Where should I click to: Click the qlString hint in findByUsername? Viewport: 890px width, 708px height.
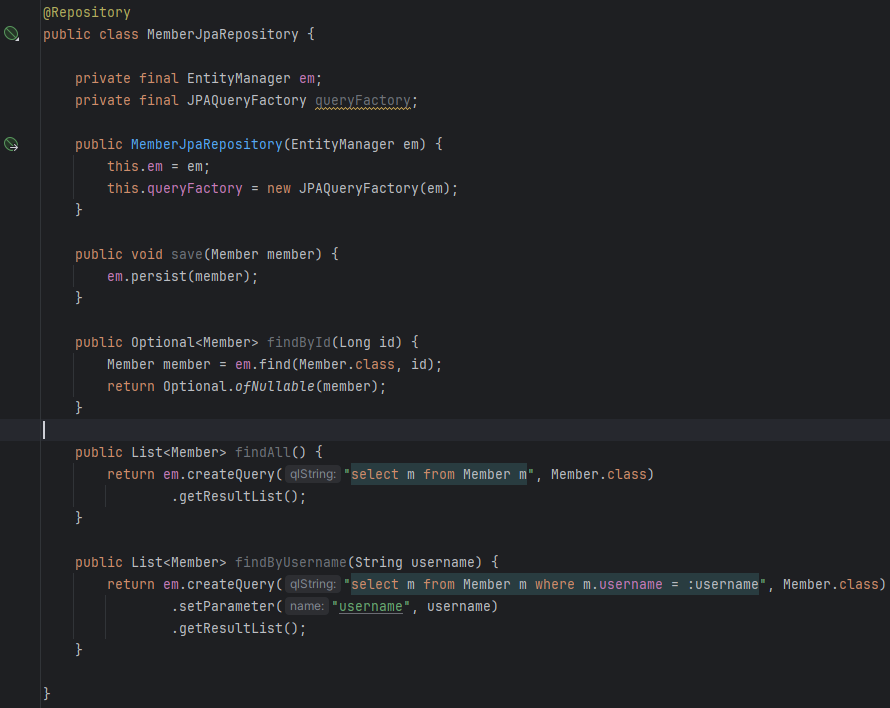313,584
